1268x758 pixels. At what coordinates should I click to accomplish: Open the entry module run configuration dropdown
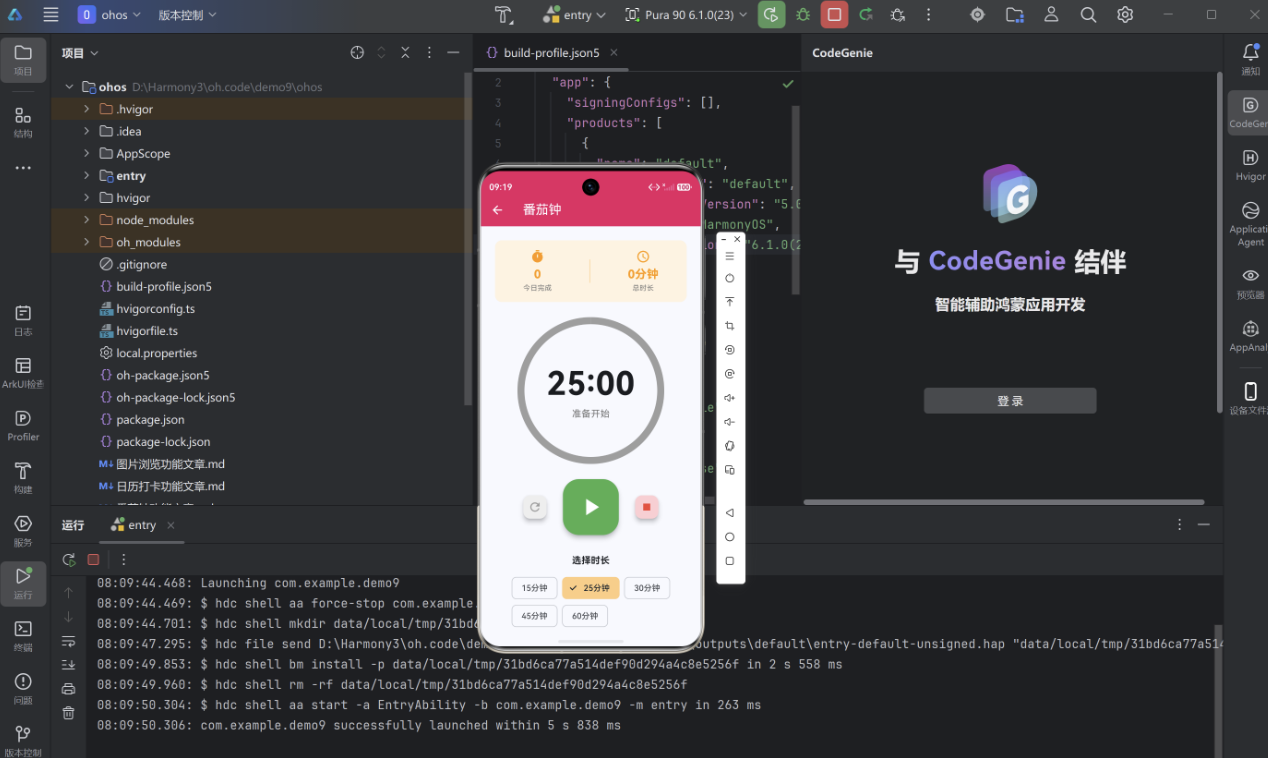tap(575, 15)
